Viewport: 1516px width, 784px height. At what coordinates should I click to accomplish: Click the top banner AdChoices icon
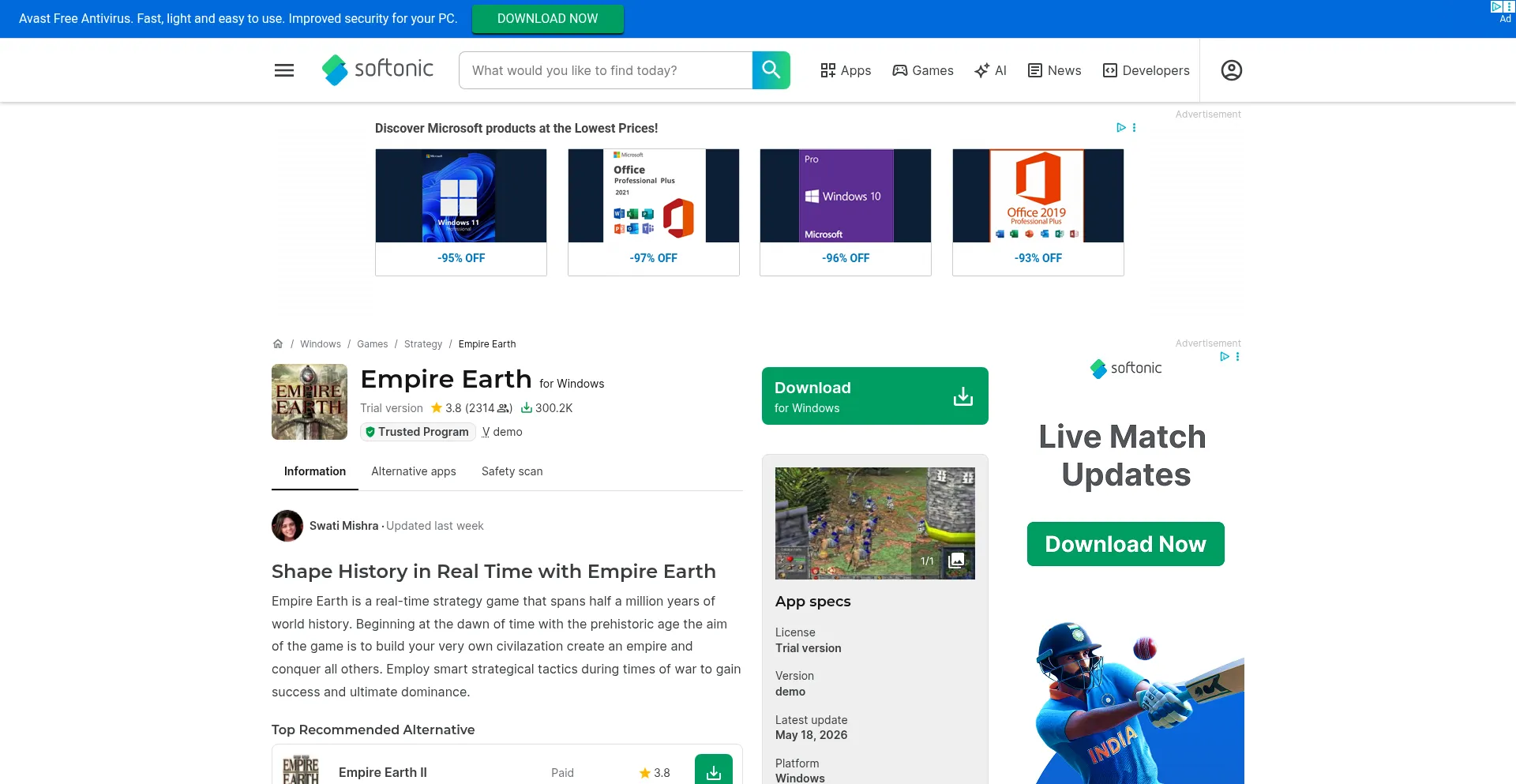1496,6
